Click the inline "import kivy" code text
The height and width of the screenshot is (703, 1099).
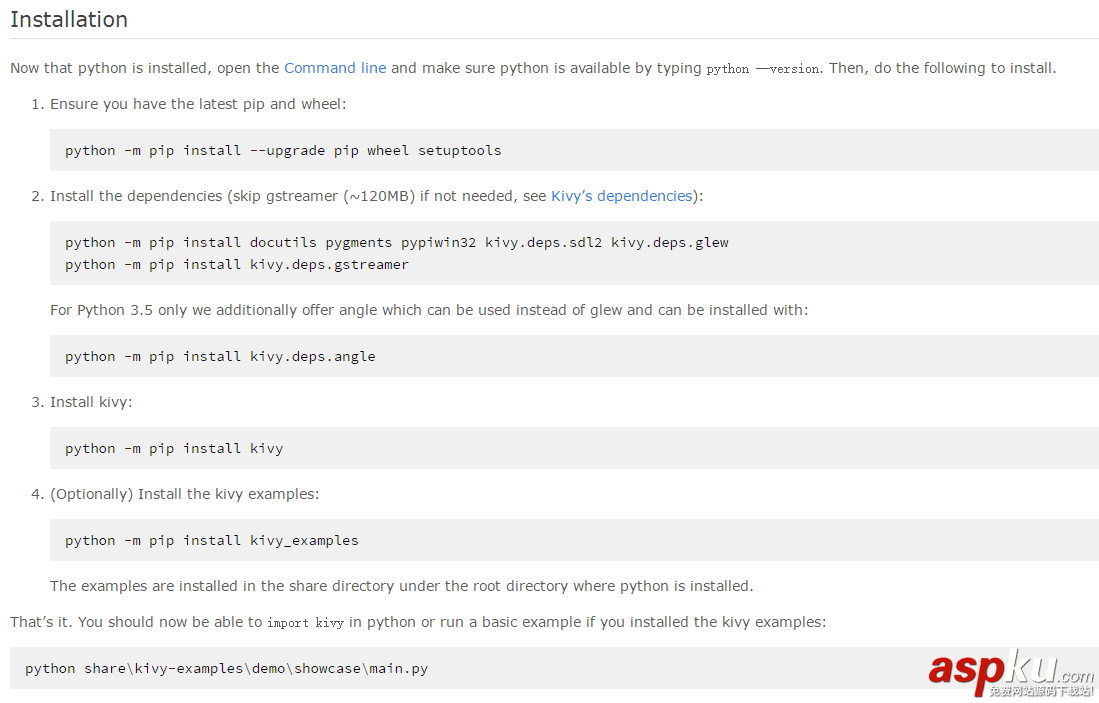pos(305,623)
